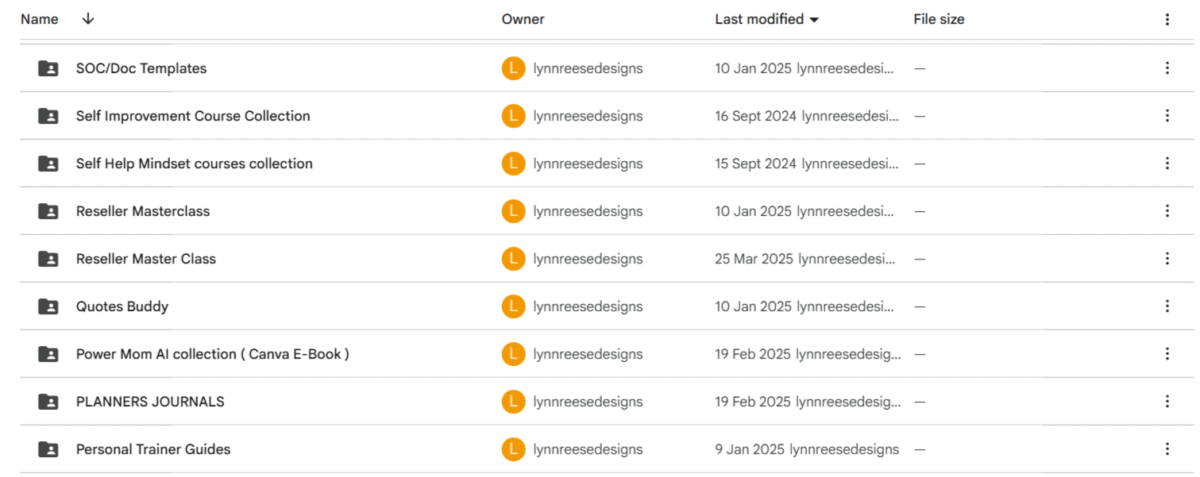1200x477 pixels.
Task: Open more actions for Personal Trainer Guides
Action: coord(1166,449)
